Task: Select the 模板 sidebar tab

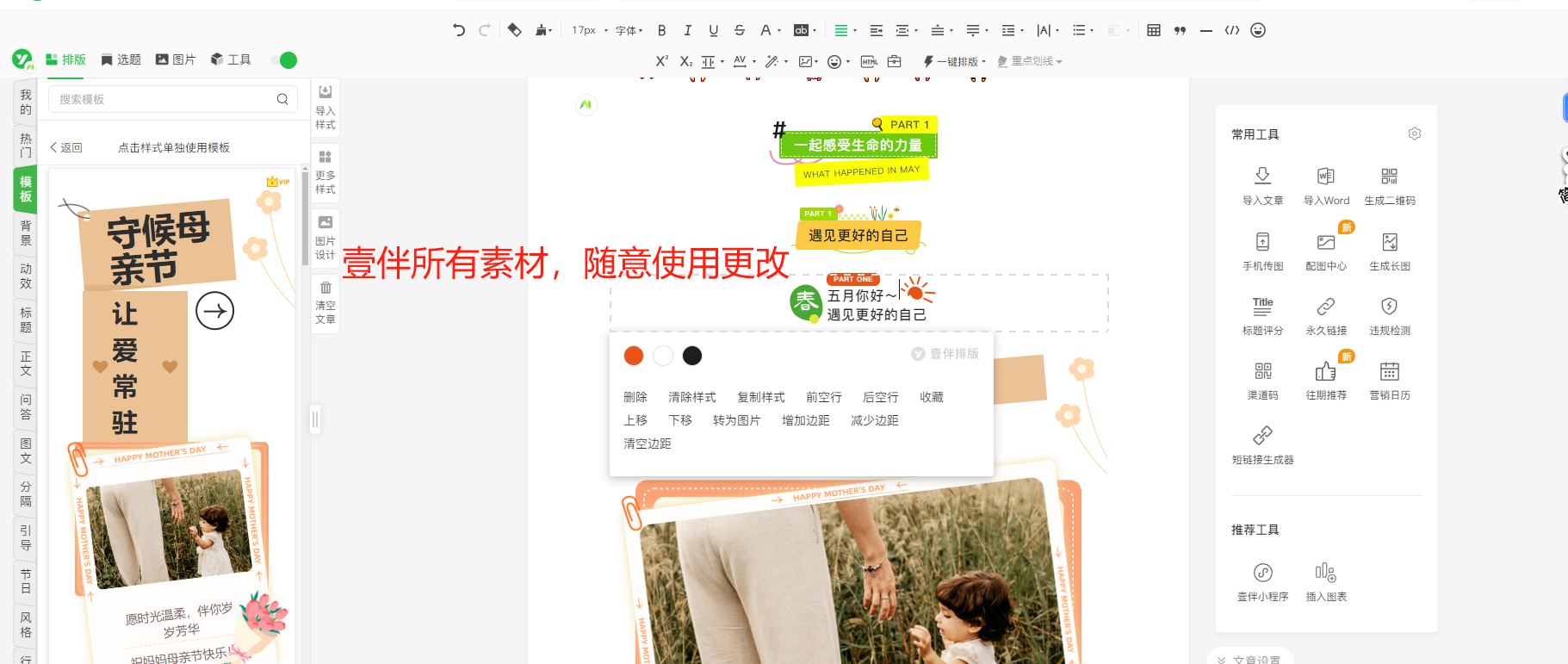Action: coord(25,189)
